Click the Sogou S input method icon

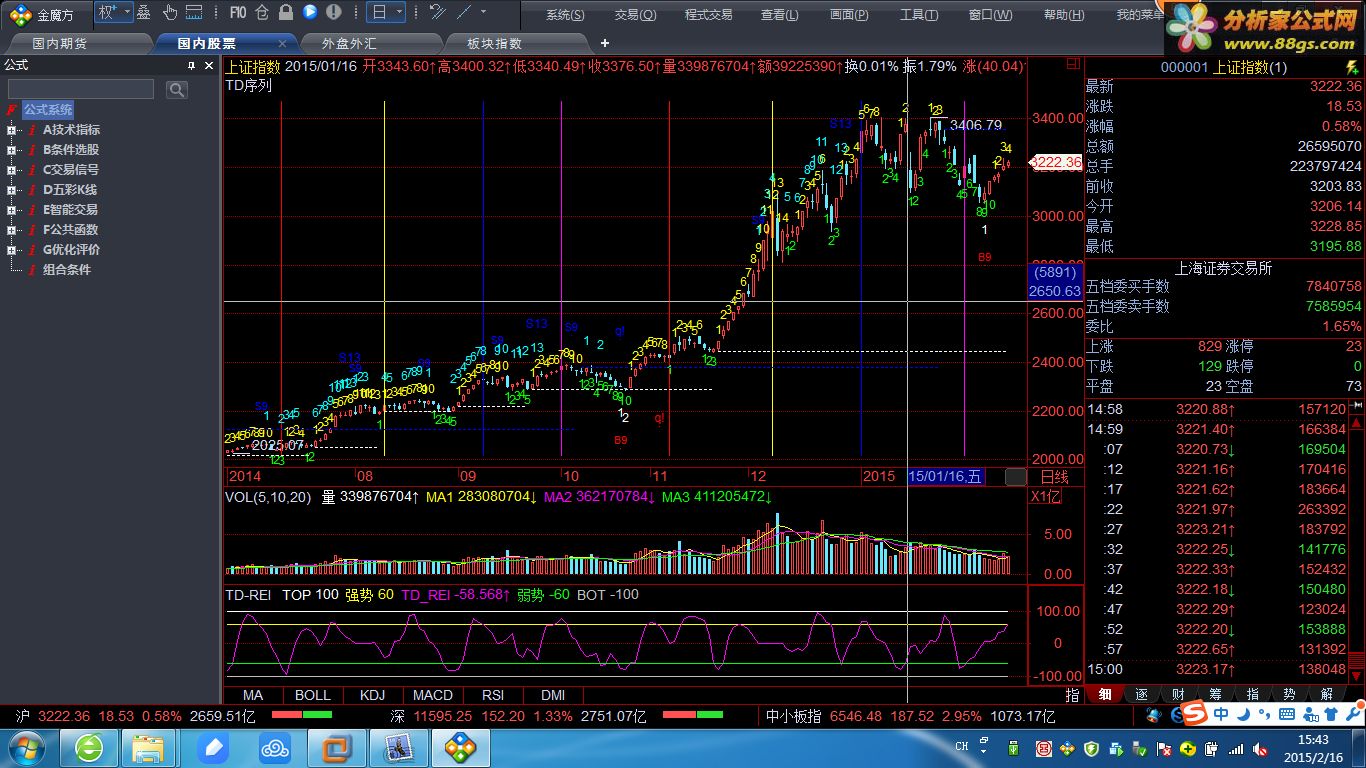click(x=1193, y=713)
